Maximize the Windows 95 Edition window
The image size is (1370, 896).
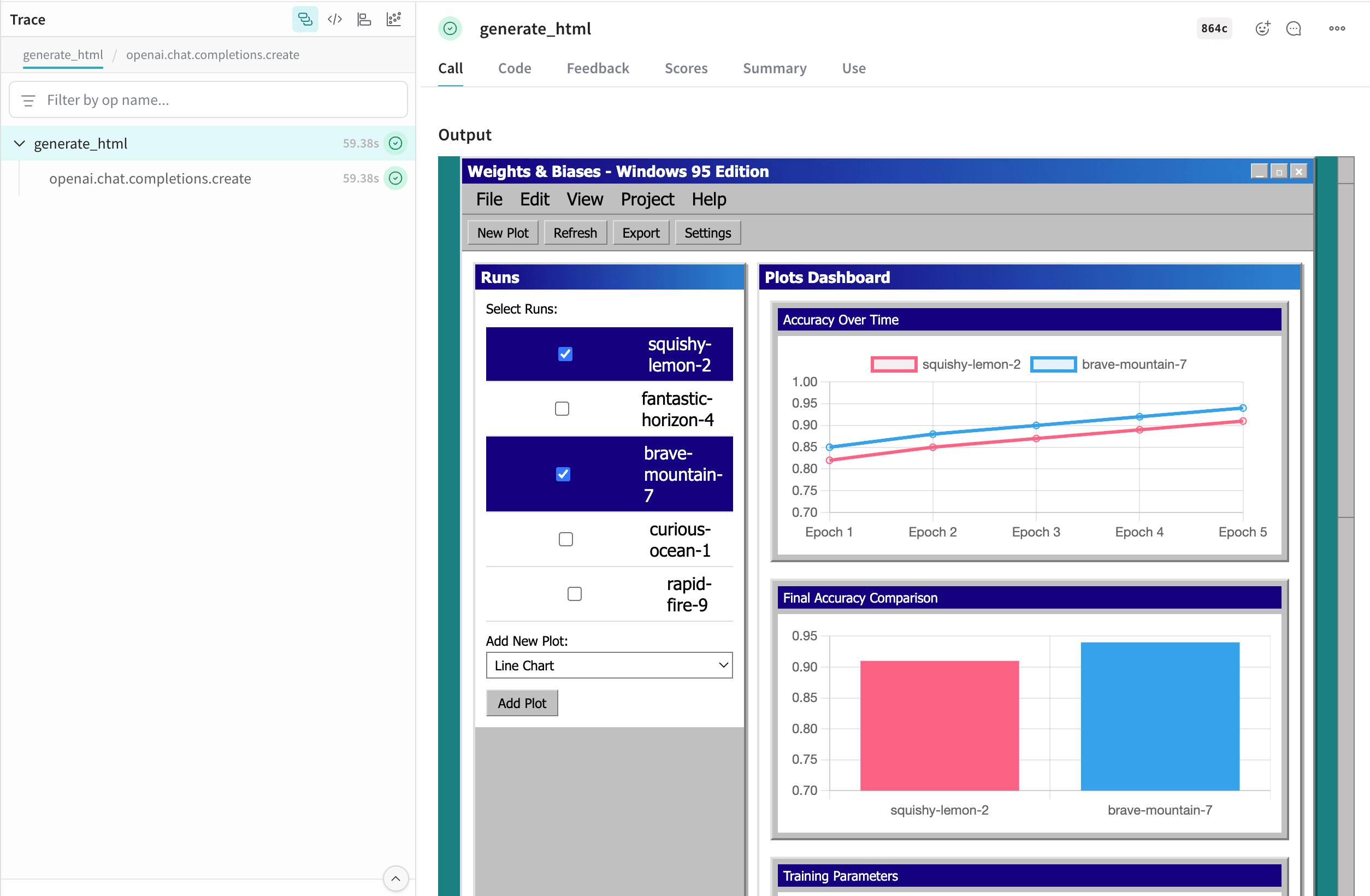[1278, 172]
